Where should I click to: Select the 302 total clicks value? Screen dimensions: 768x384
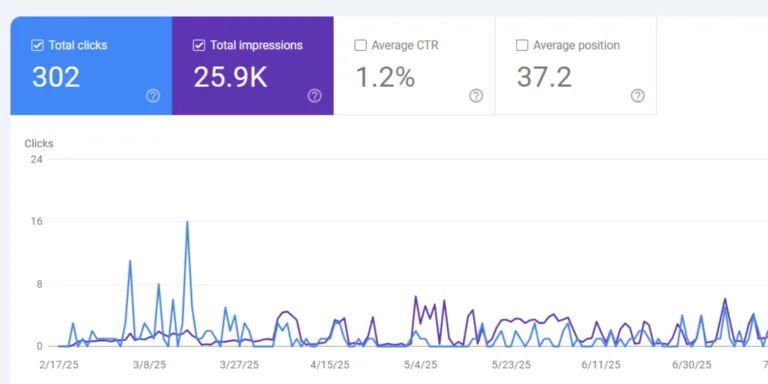56,77
